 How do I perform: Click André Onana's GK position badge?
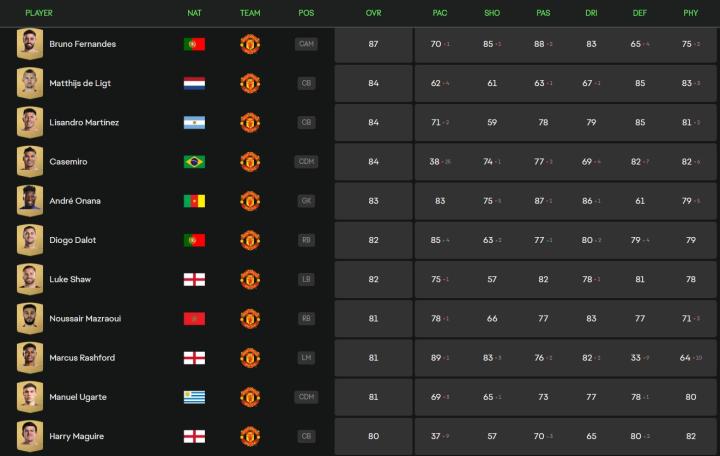[x=307, y=201]
